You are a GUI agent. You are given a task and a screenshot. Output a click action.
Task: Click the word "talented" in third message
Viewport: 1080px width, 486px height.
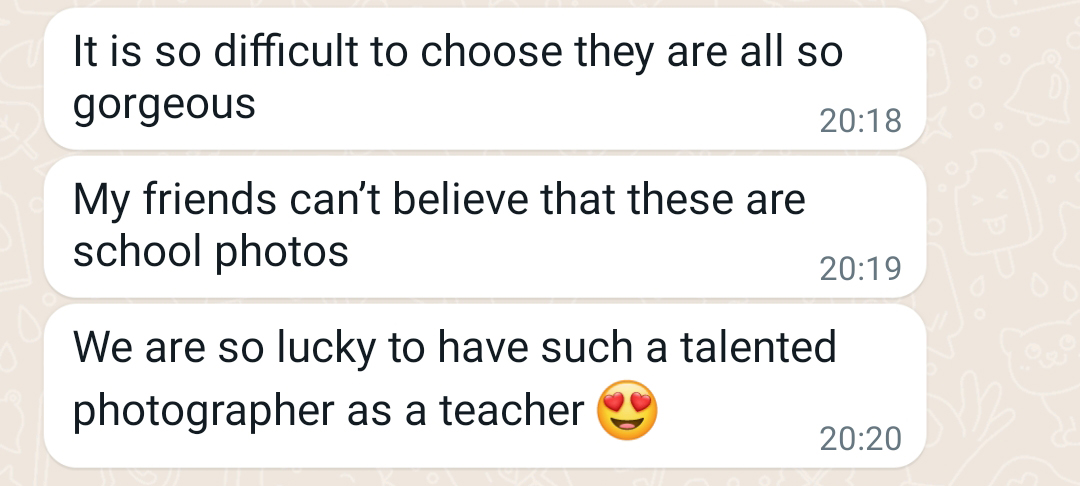[758, 347]
